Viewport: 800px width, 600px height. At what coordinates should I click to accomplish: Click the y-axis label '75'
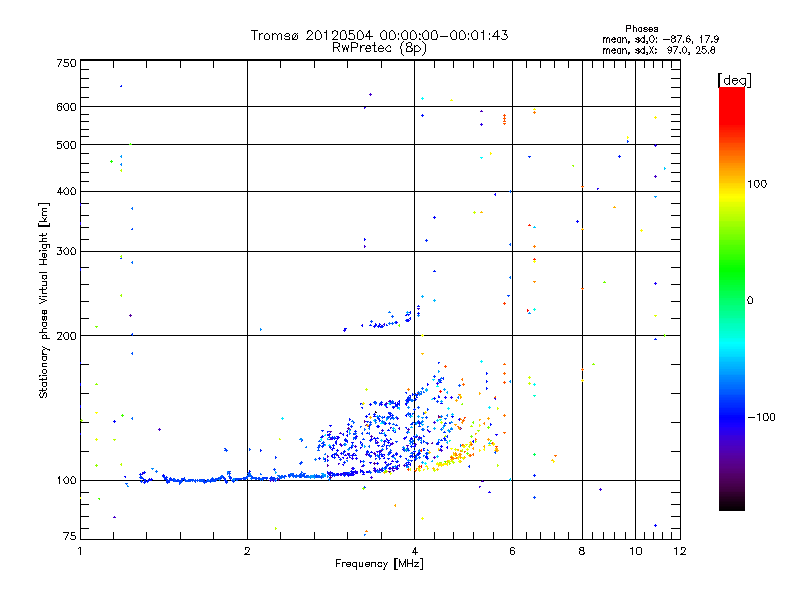coord(69,536)
